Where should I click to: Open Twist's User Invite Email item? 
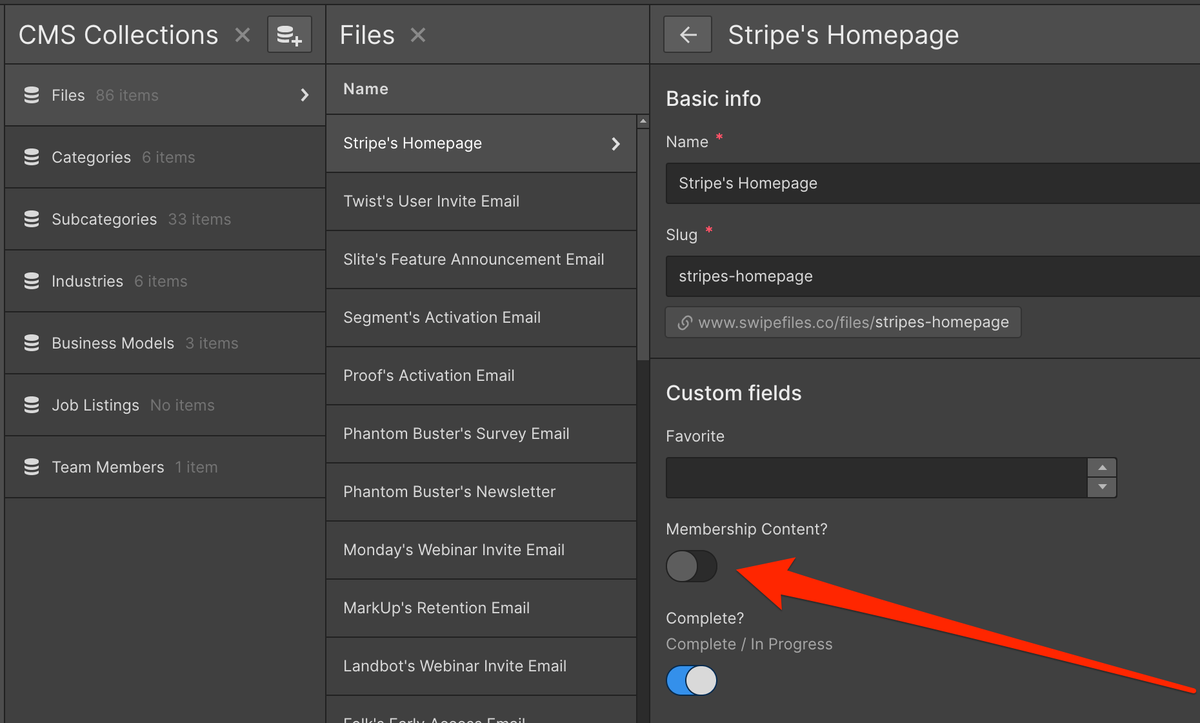pos(481,202)
